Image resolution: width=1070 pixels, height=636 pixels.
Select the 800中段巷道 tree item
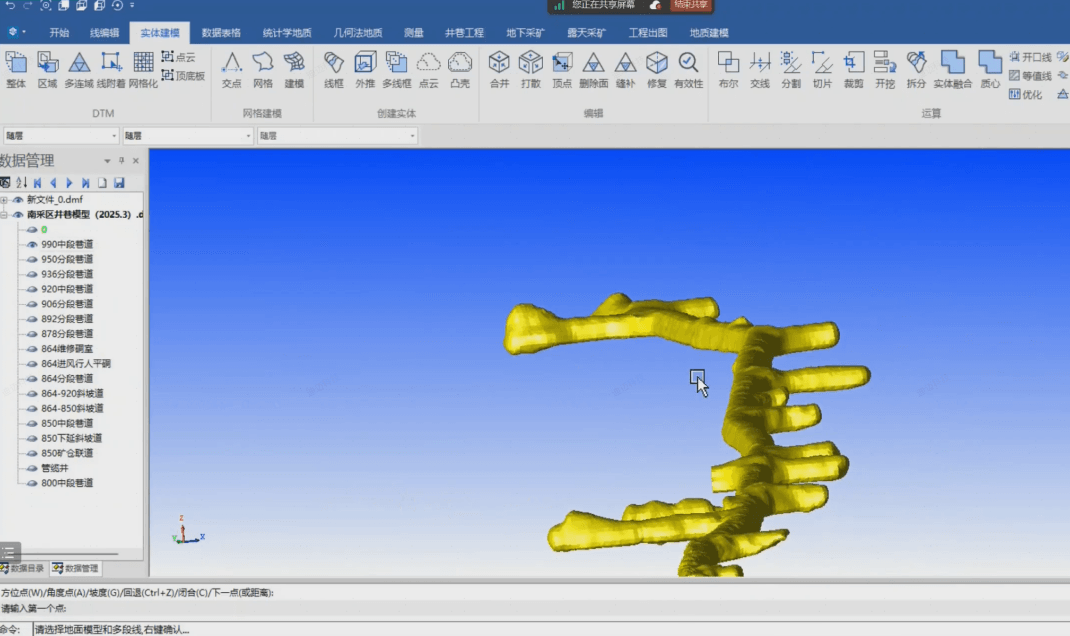(x=67, y=483)
